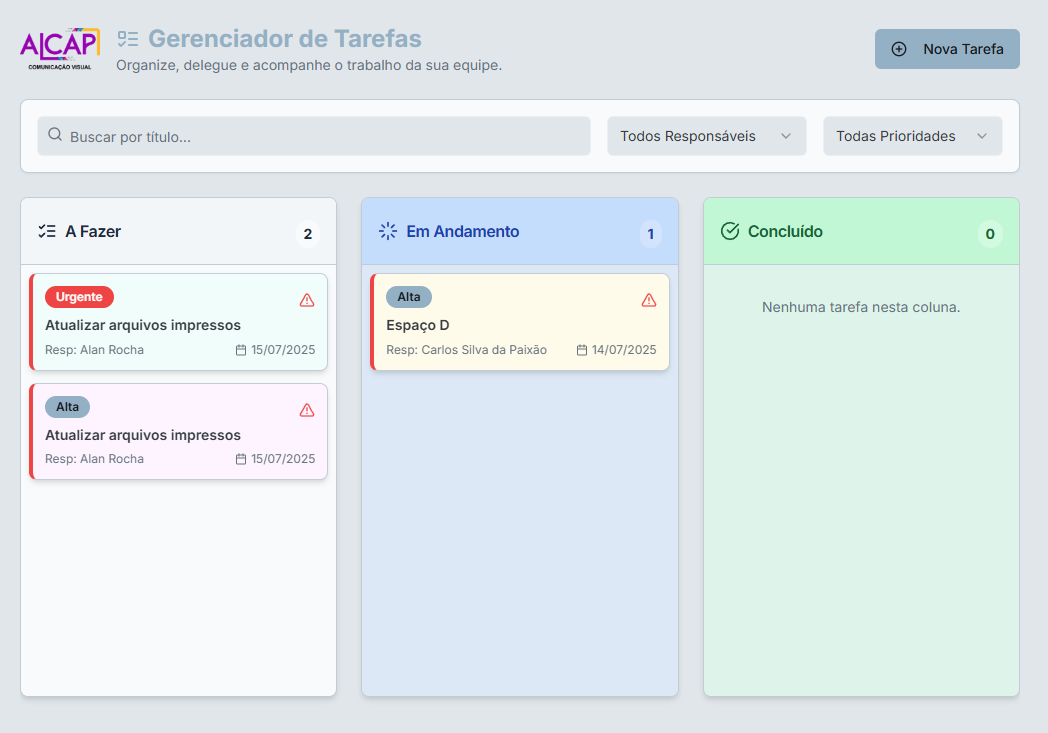Screen dimensions: 1048x733
Task: Click the Nova Tarefa button
Action: coord(946,48)
